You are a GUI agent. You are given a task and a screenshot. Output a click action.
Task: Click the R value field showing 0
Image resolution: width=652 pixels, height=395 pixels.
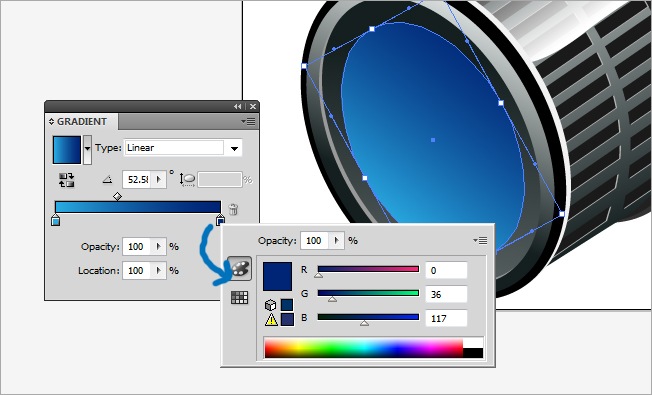pyautogui.click(x=447, y=271)
